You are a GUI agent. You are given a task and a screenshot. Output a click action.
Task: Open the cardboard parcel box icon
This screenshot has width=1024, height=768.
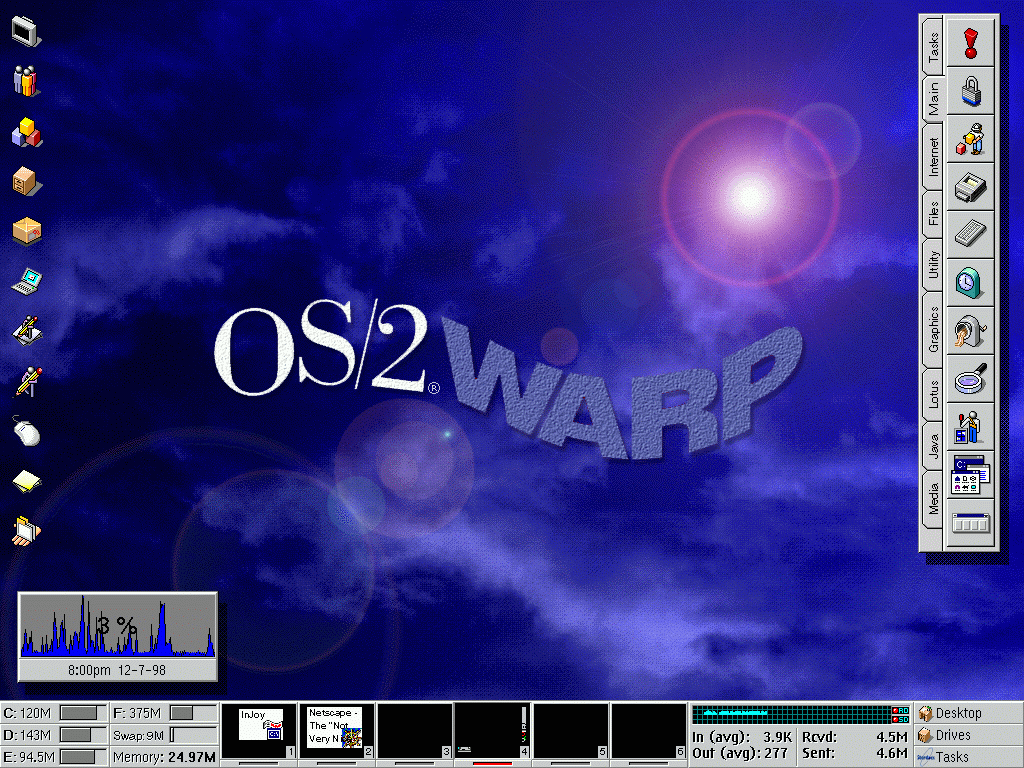(x=27, y=231)
